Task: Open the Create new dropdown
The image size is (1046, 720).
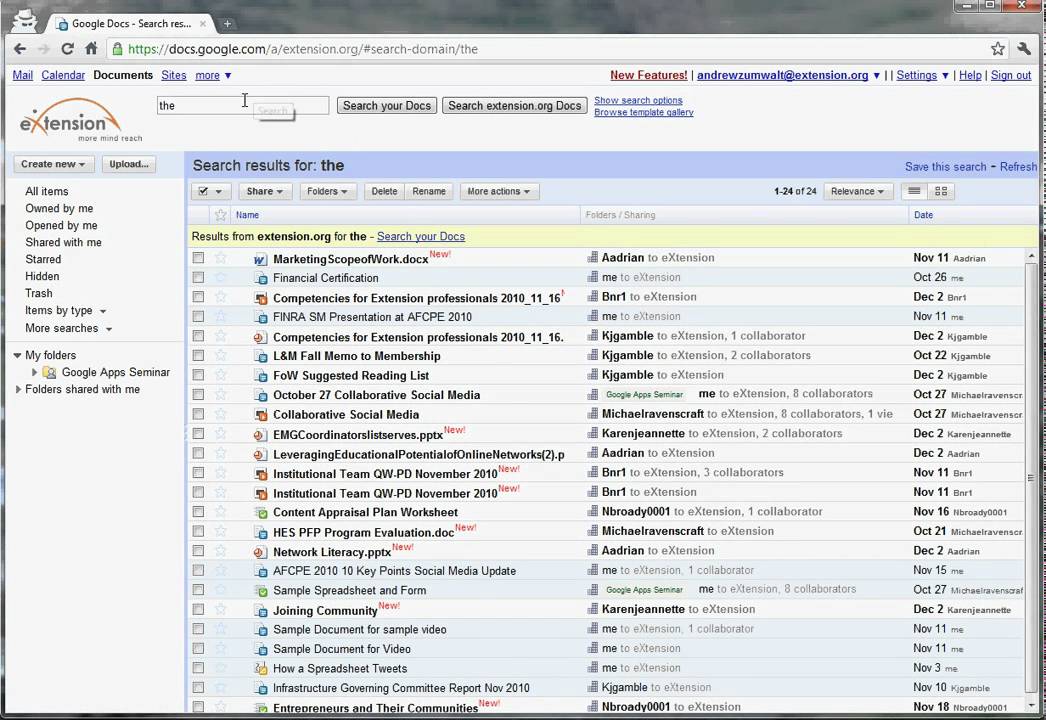Action: coord(53,164)
